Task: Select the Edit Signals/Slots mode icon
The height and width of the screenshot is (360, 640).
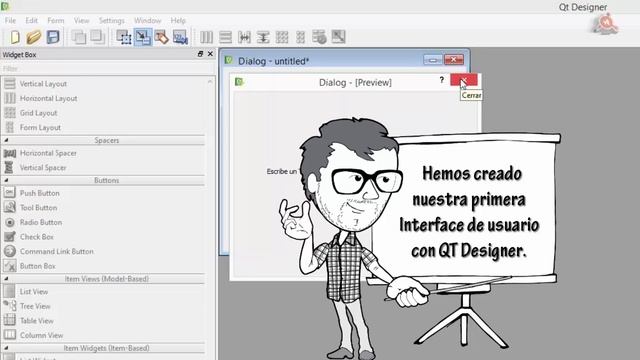Action: tap(143, 37)
